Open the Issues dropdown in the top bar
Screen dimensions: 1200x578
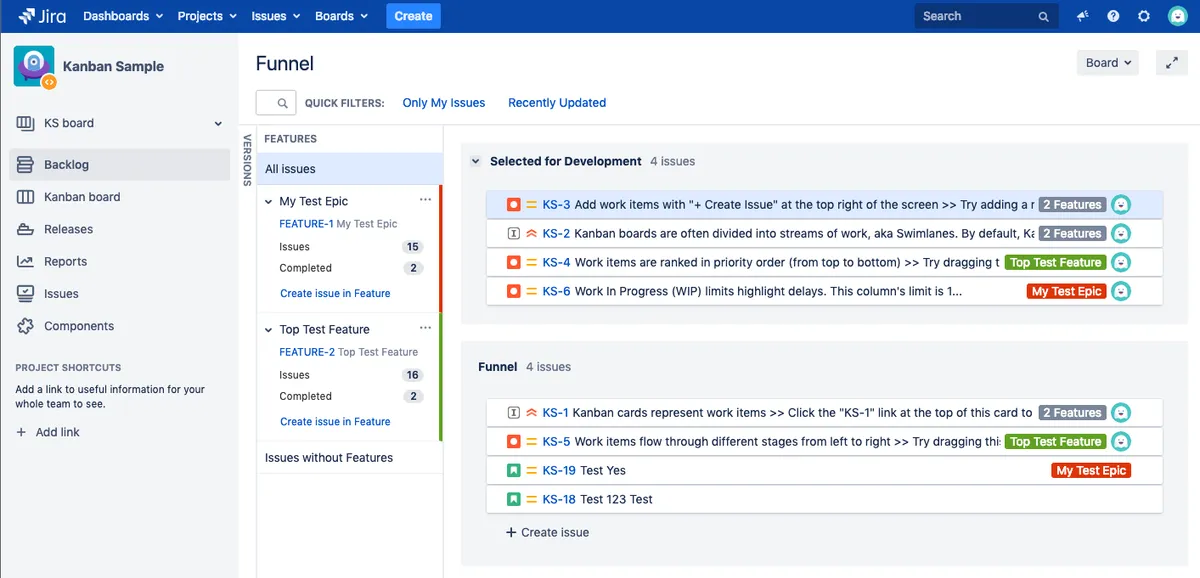coord(276,16)
